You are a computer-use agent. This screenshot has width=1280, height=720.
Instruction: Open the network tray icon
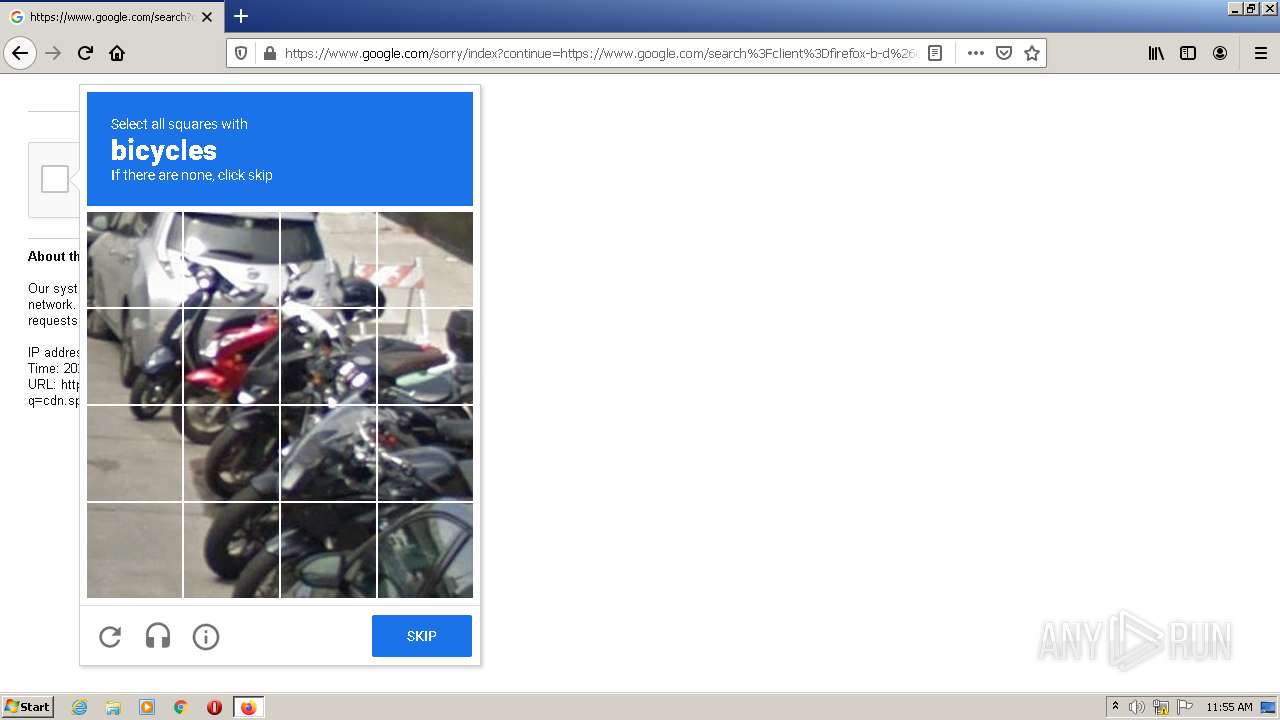[x=1161, y=707]
